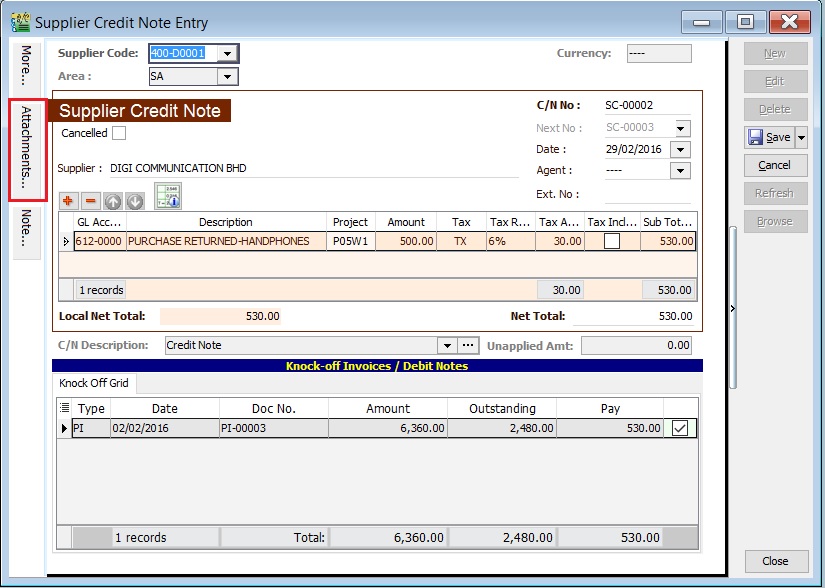
Task: Click the grid column selector icon in Knock Off Grid
Action: coord(65,407)
